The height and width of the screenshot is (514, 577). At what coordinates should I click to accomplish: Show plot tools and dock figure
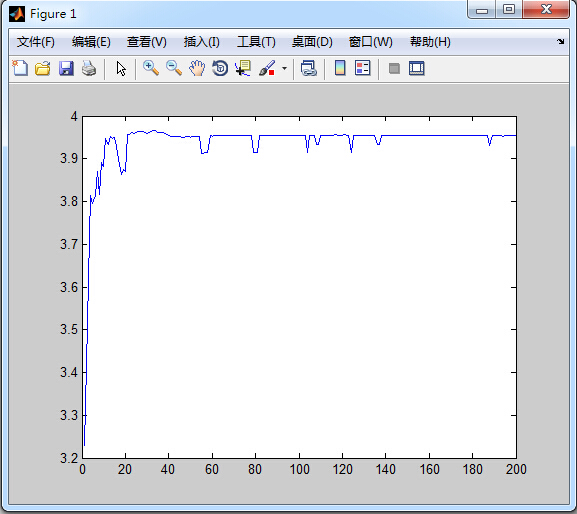coord(417,68)
